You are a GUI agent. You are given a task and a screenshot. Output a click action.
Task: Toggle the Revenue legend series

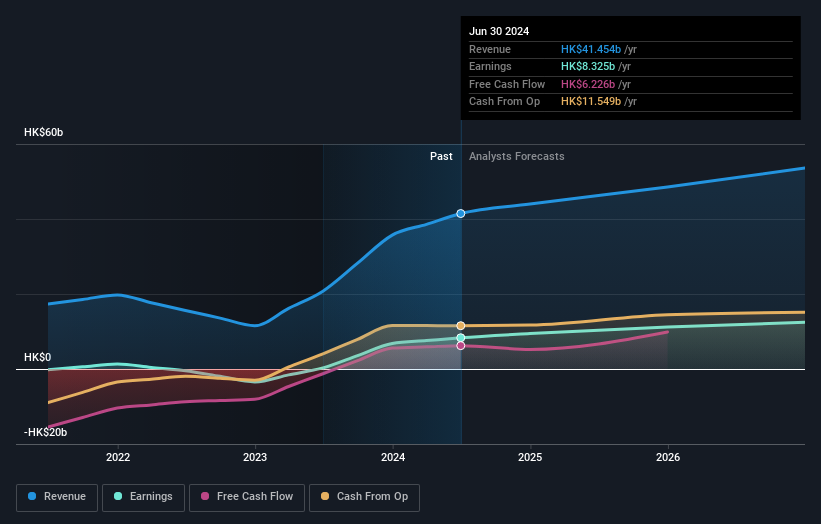pyautogui.click(x=57, y=497)
